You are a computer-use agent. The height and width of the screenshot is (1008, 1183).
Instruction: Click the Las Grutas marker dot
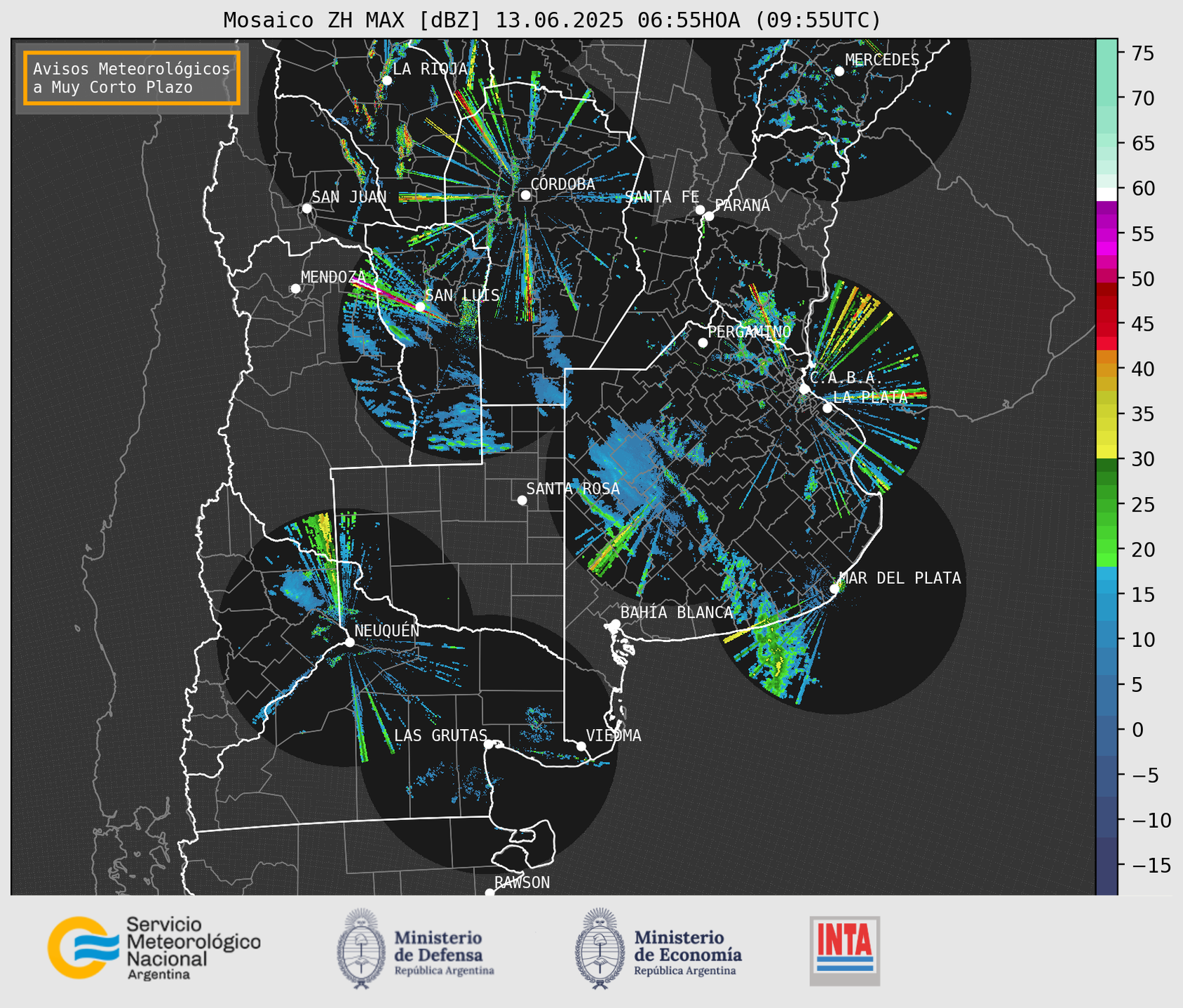pyautogui.click(x=489, y=744)
